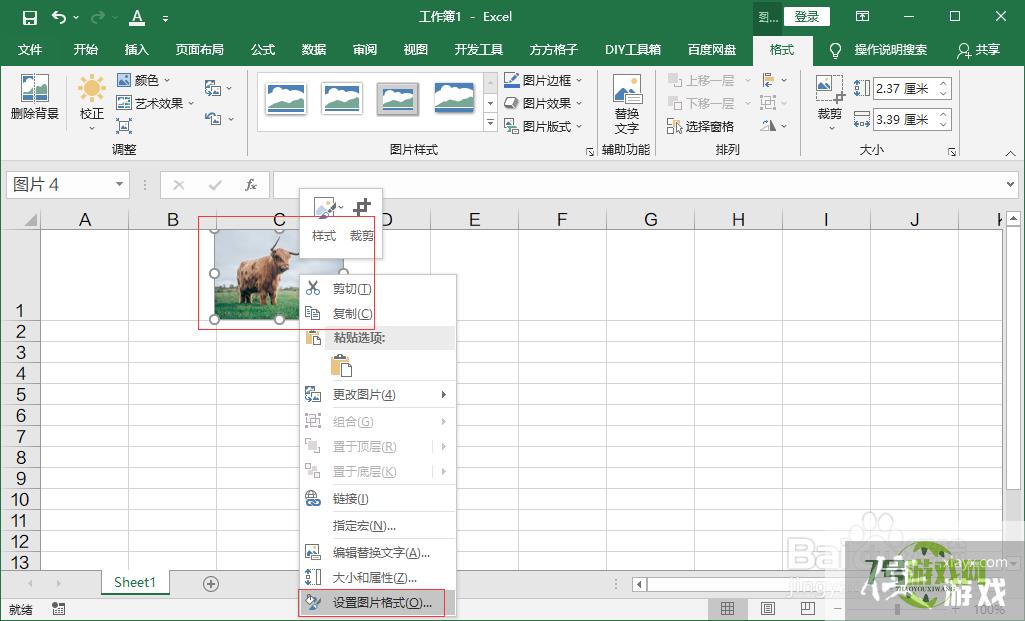Screen dimensions: 1025x621
Task: Choose 链接 from the context menu
Action: [x=377, y=499]
